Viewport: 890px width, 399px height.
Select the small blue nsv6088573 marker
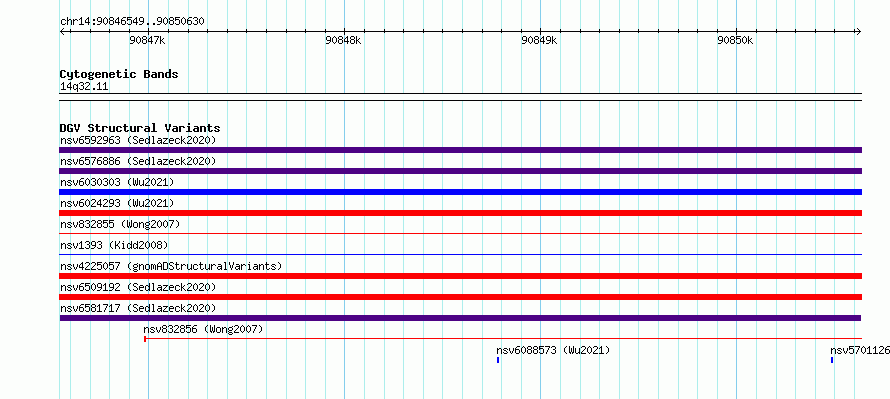coord(498,360)
